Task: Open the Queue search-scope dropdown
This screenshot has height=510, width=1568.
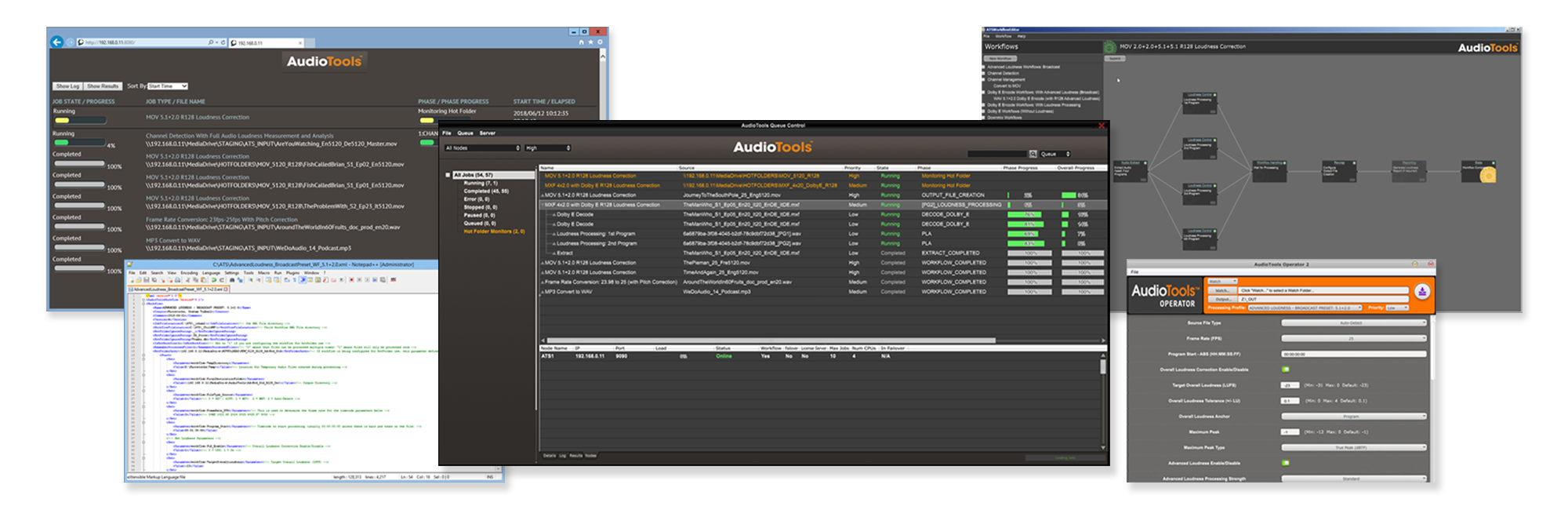Action: (x=1054, y=154)
